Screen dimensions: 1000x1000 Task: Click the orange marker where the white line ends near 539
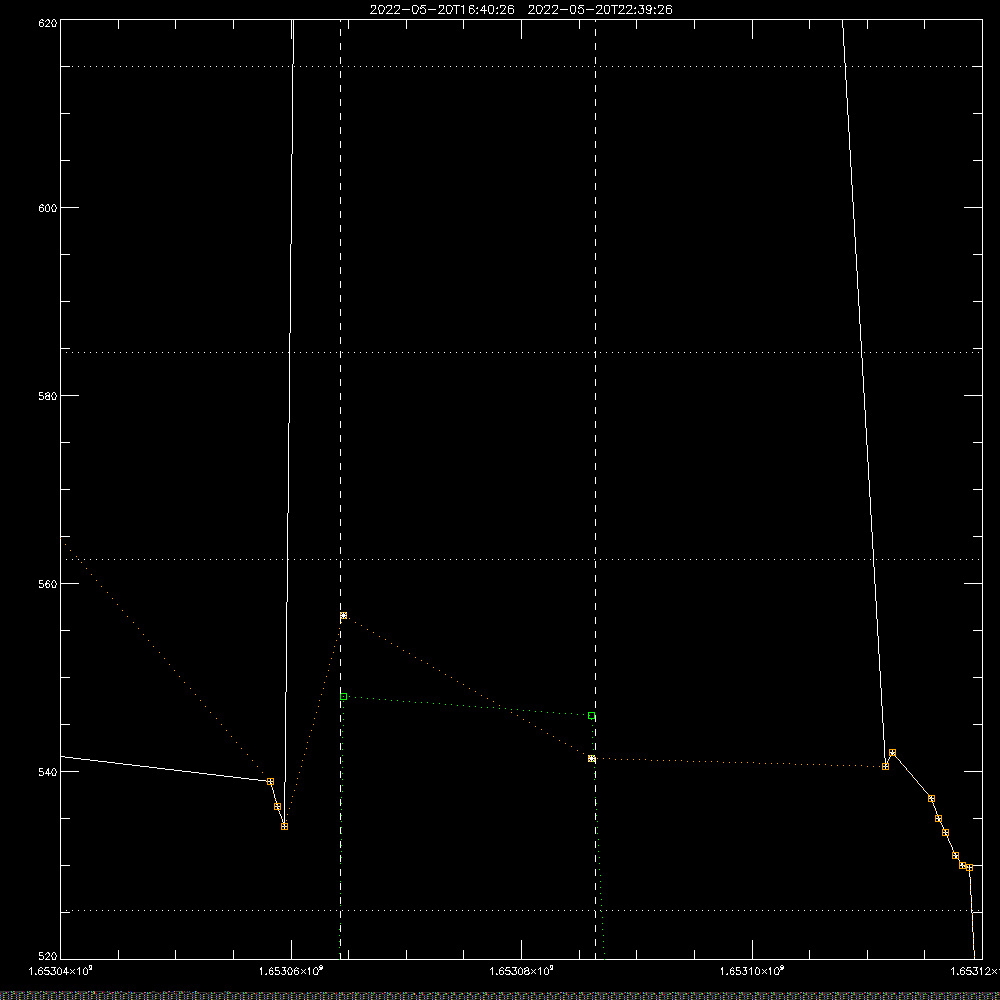click(x=270, y=781)
